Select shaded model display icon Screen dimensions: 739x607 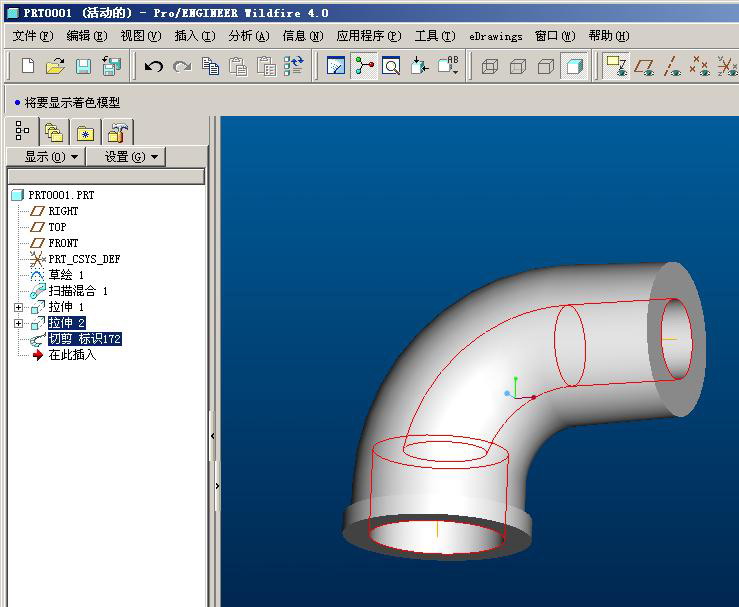coord(574,66)
